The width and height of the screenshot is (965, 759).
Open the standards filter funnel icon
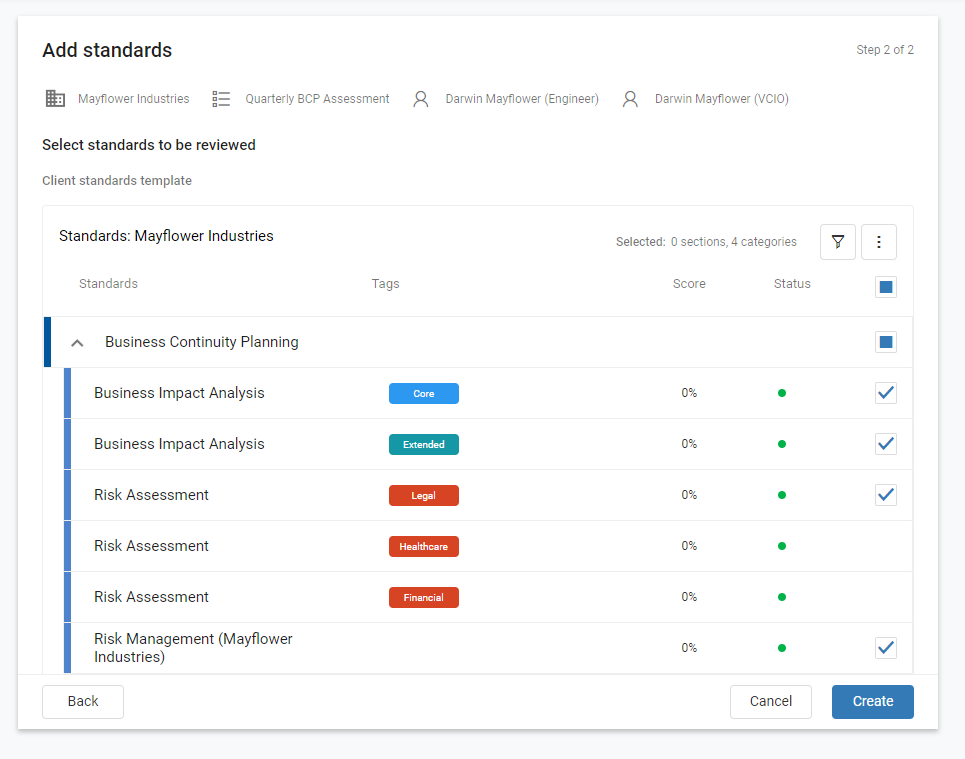(x=838, y=242)
